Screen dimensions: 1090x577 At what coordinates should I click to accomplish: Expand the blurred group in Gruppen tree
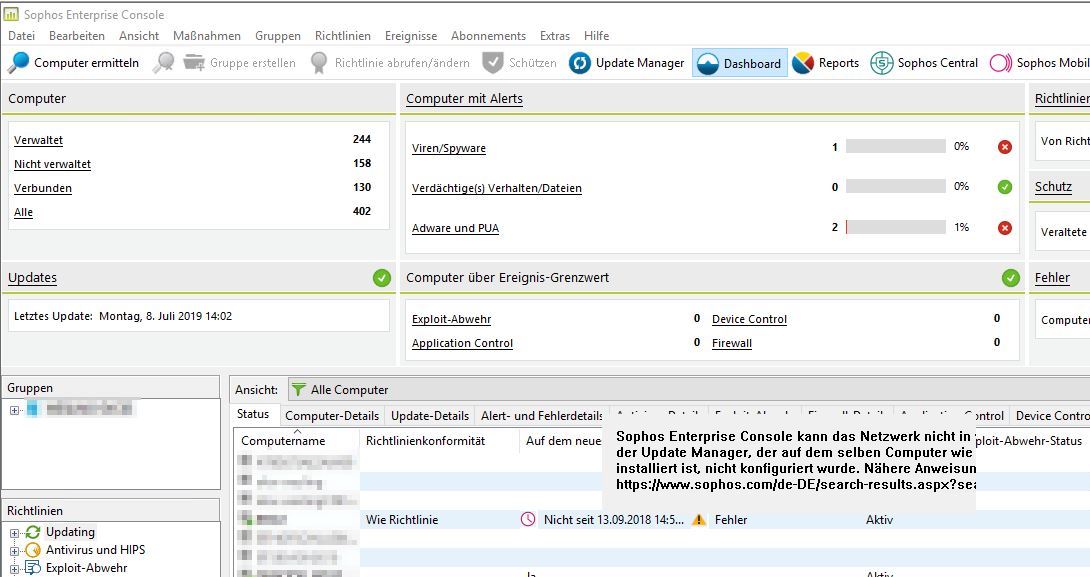tap(15, 410)
